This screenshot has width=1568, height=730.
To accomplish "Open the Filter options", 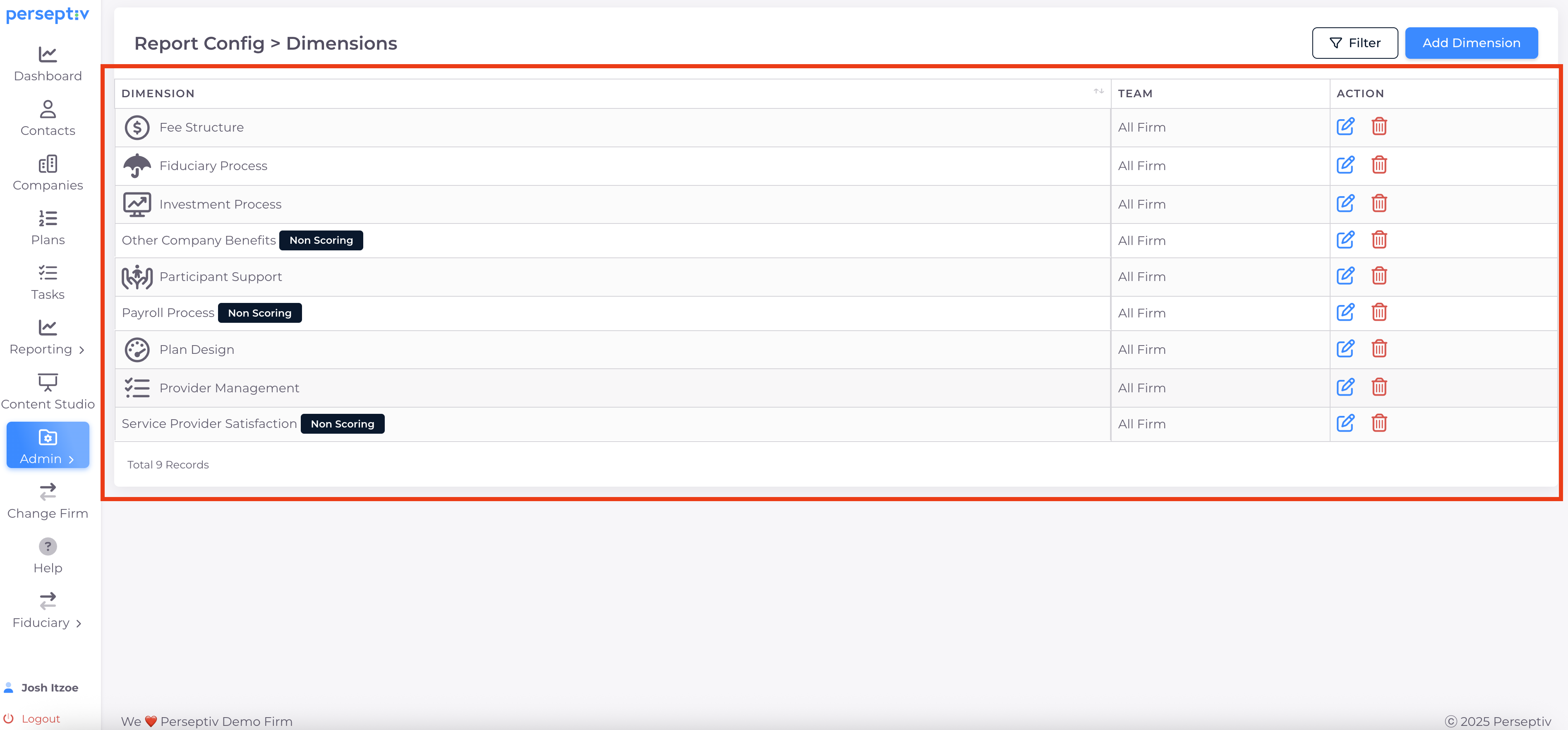I will tap(1355, 43).
